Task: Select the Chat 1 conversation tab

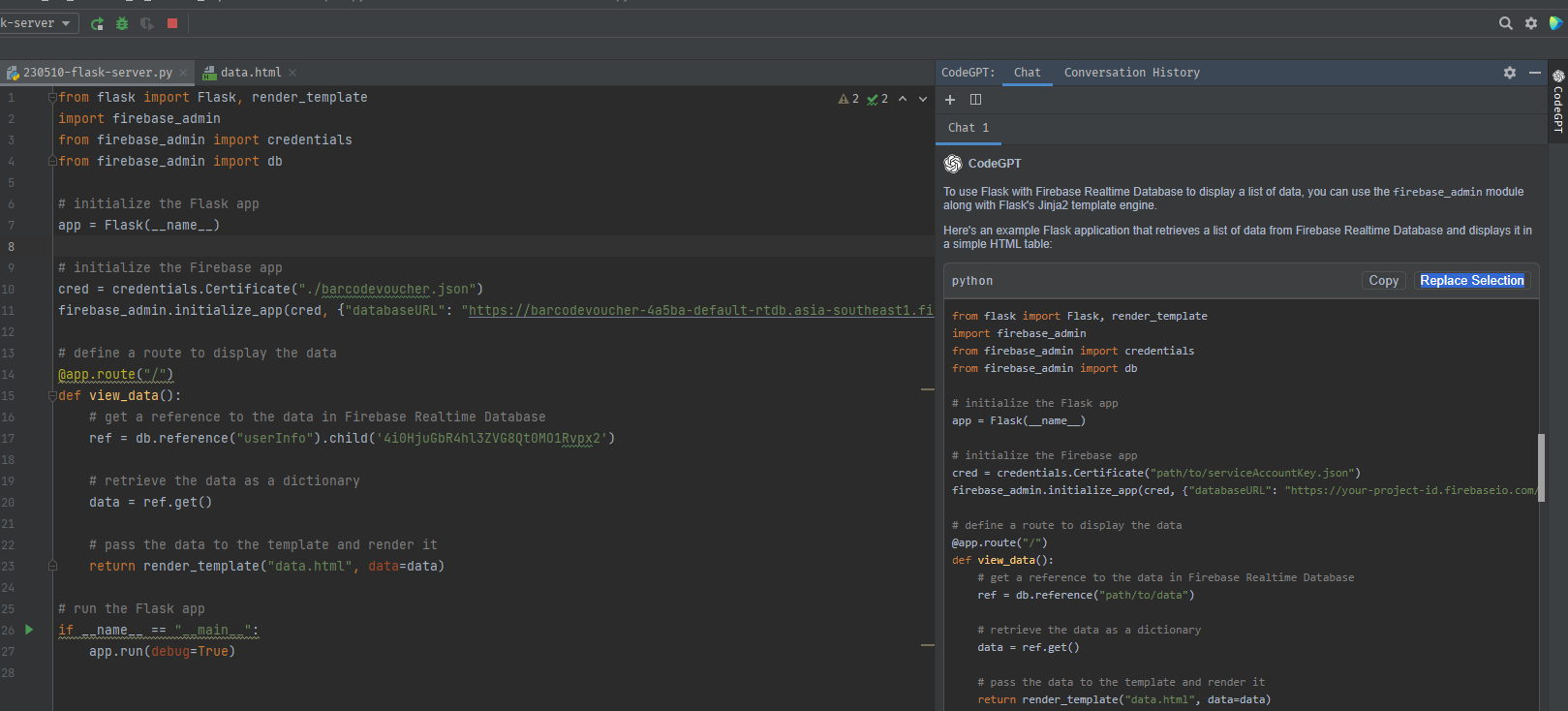Action: click(x=968, y=128)
